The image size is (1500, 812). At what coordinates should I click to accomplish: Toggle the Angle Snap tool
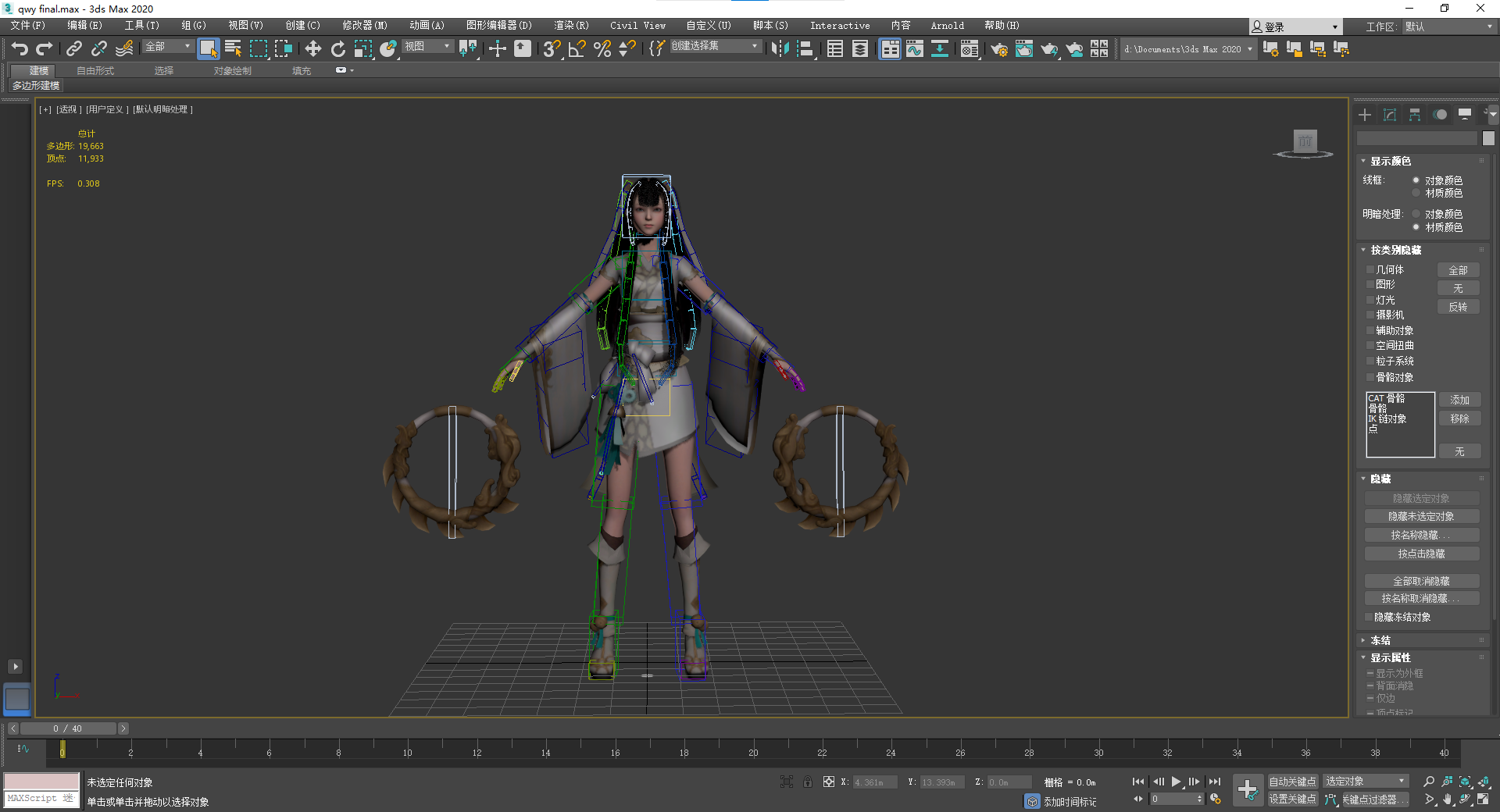pyautogui.click(x=577, y=49)
